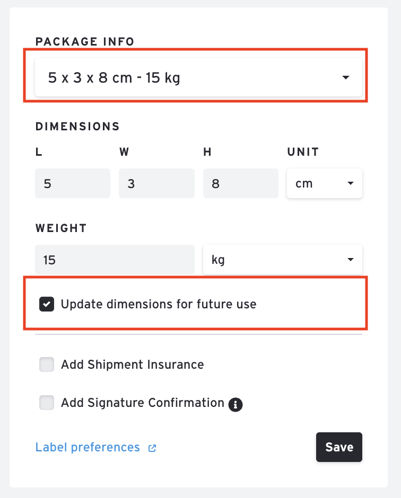This screenshot has width=401, height=498.
Task: Open the dimensions unit dropdown showing cm
Action: 324,183
